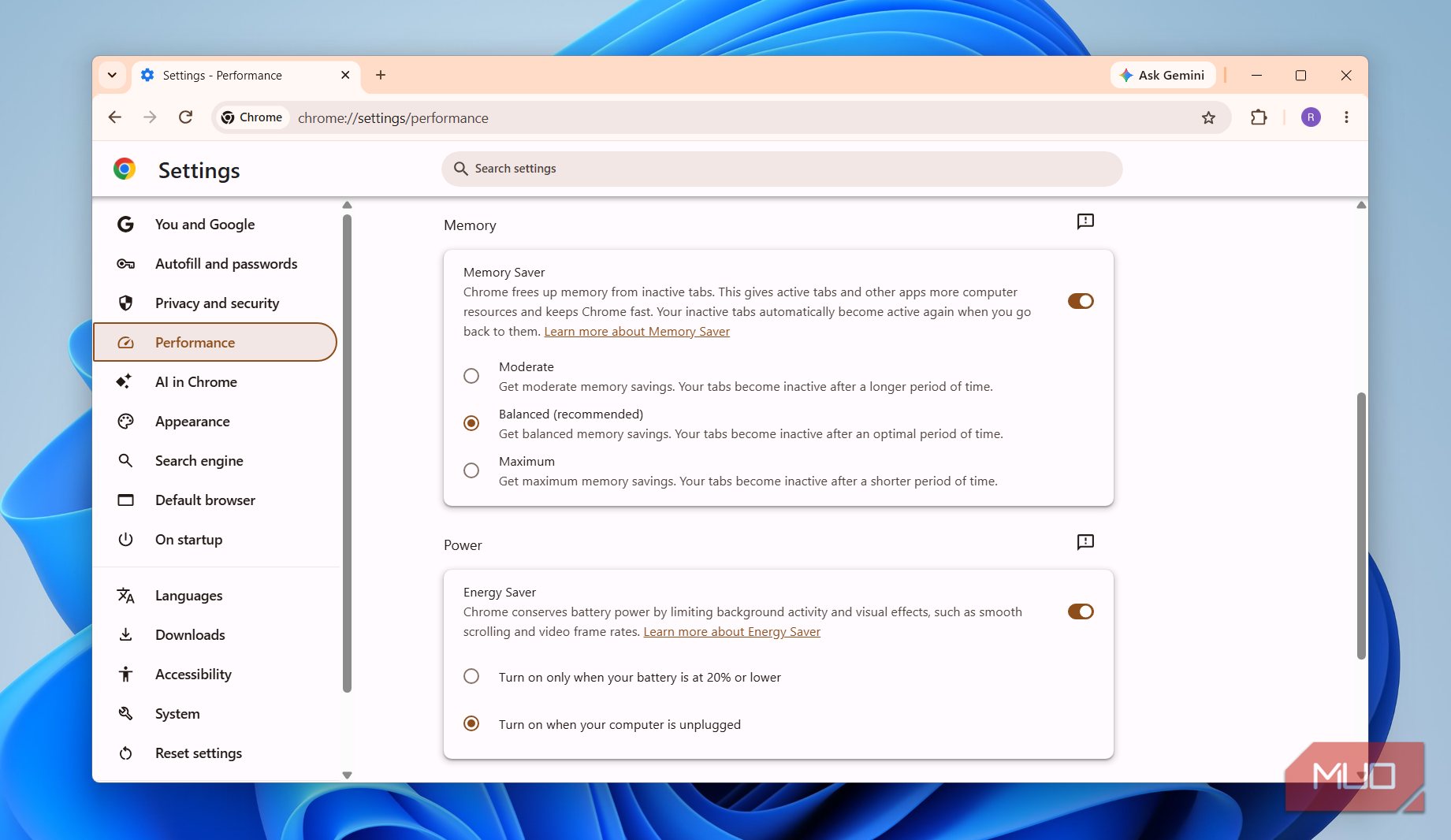Send feedback using Memory section feedback icon
The image size is (1451, 840).
coord(1085,221)
